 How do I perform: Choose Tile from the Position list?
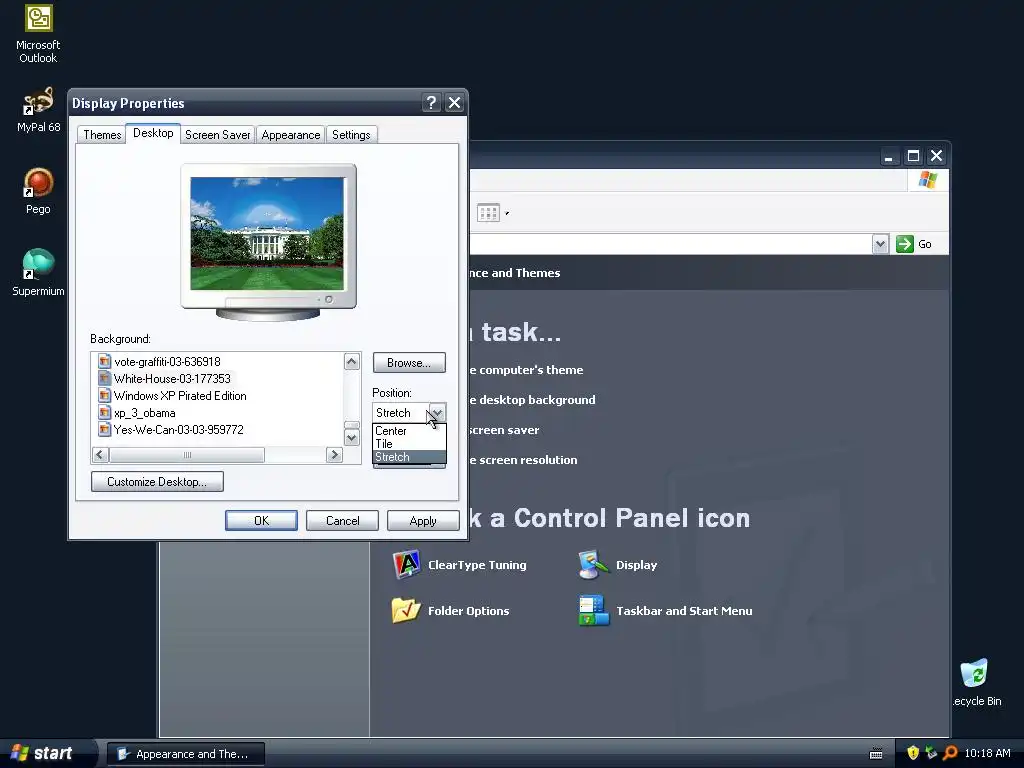(409, 444)
